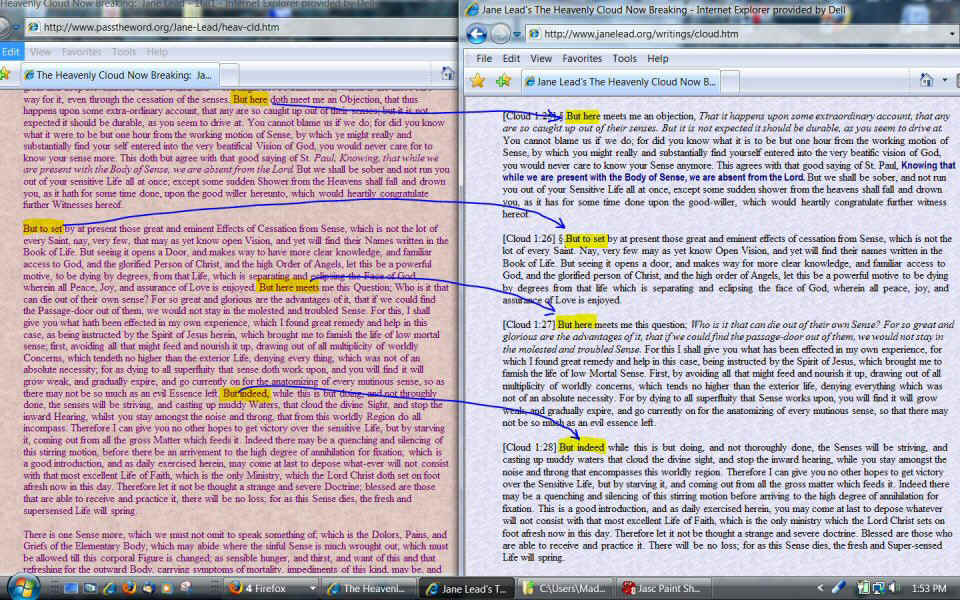This screenshot has height=600, width=960.
Task: Open a new tab in janelead.org window
Action: [730, 82]
